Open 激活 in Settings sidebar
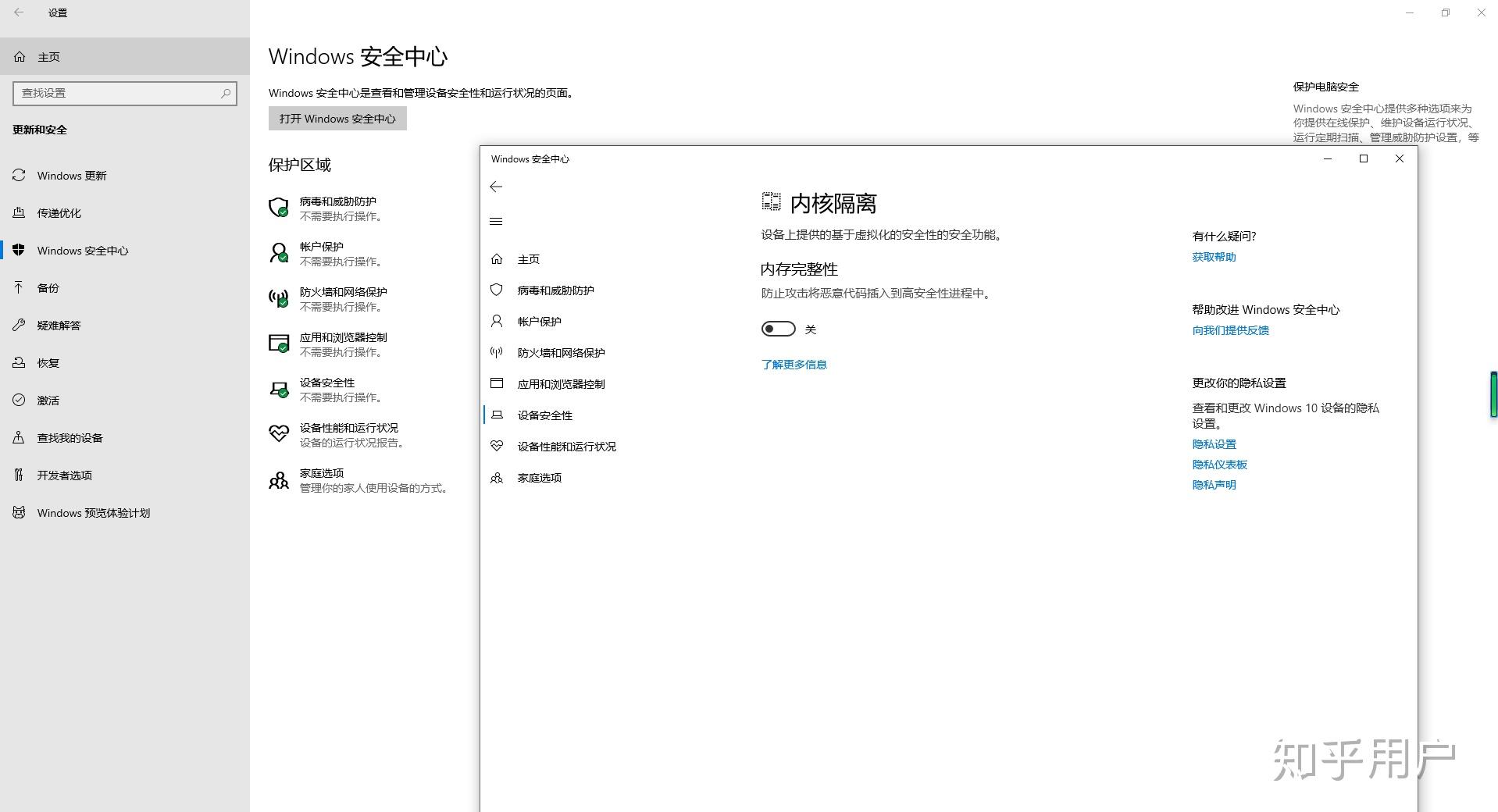Image resolution: width=1498 pixels, height=812 pixels. pos(125,401)
